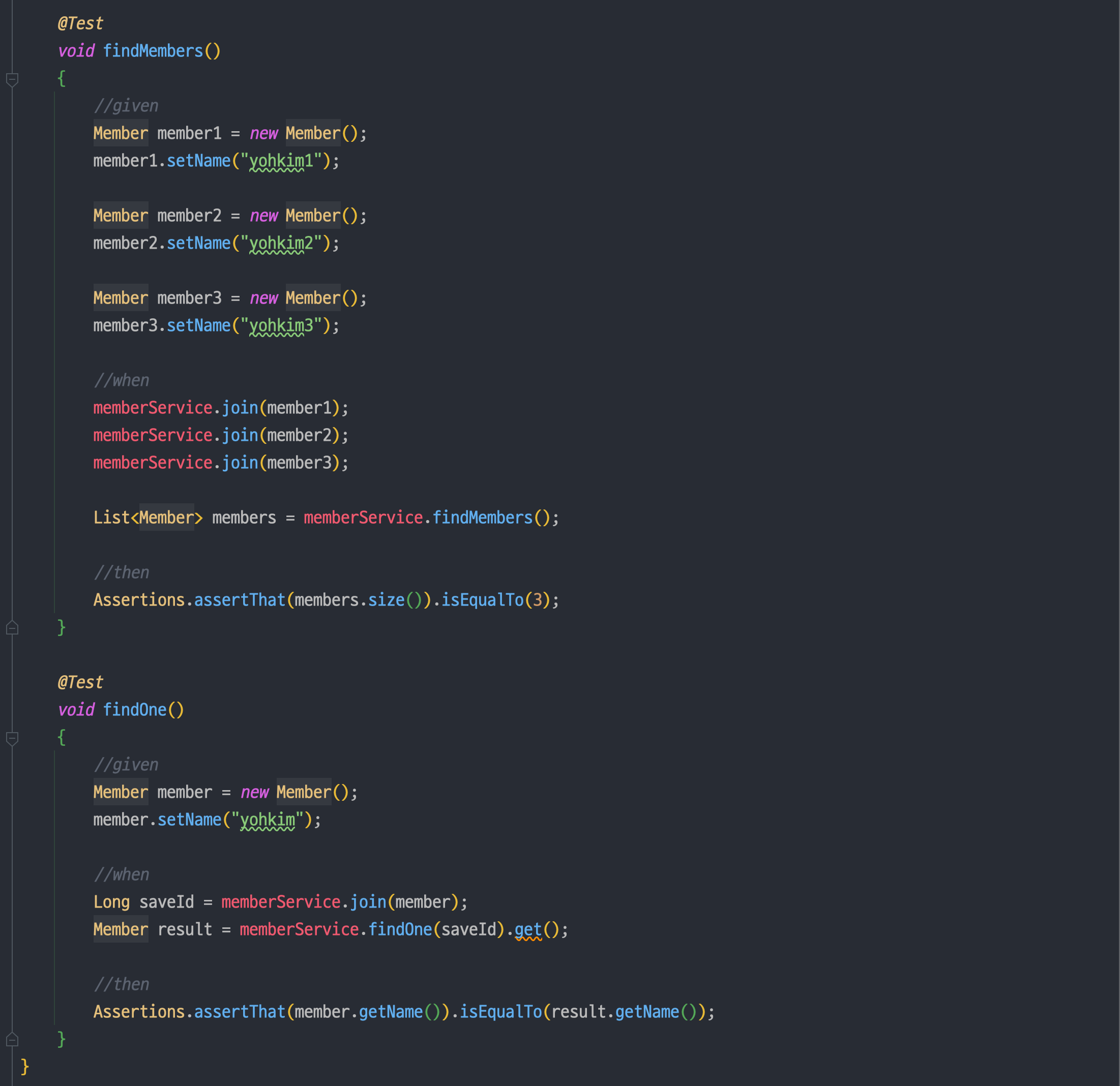
Task: Click the saveId variable declaration
Action: [166, 902]
